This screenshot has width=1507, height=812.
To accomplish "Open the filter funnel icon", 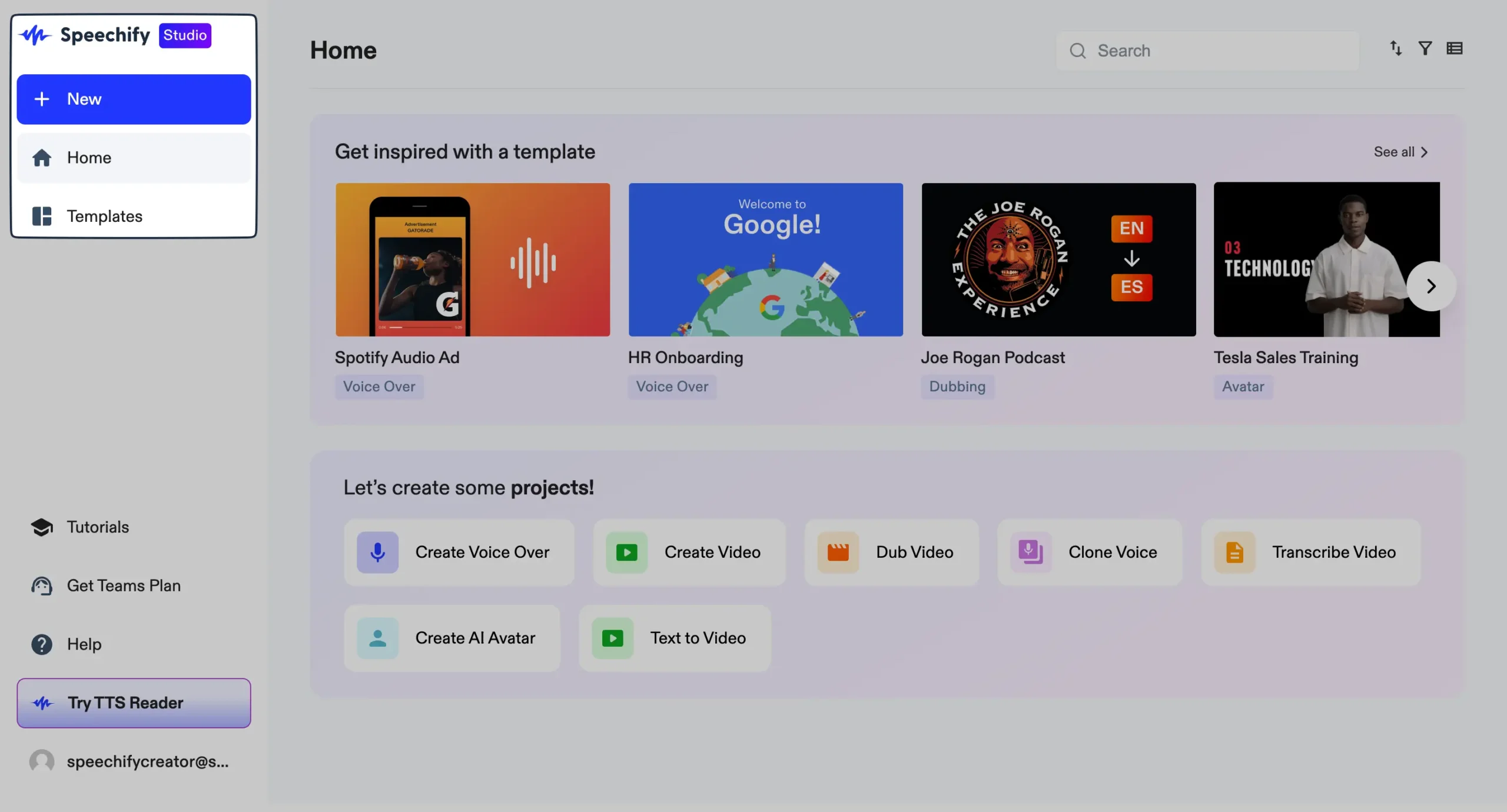I will pos(1425,49).
